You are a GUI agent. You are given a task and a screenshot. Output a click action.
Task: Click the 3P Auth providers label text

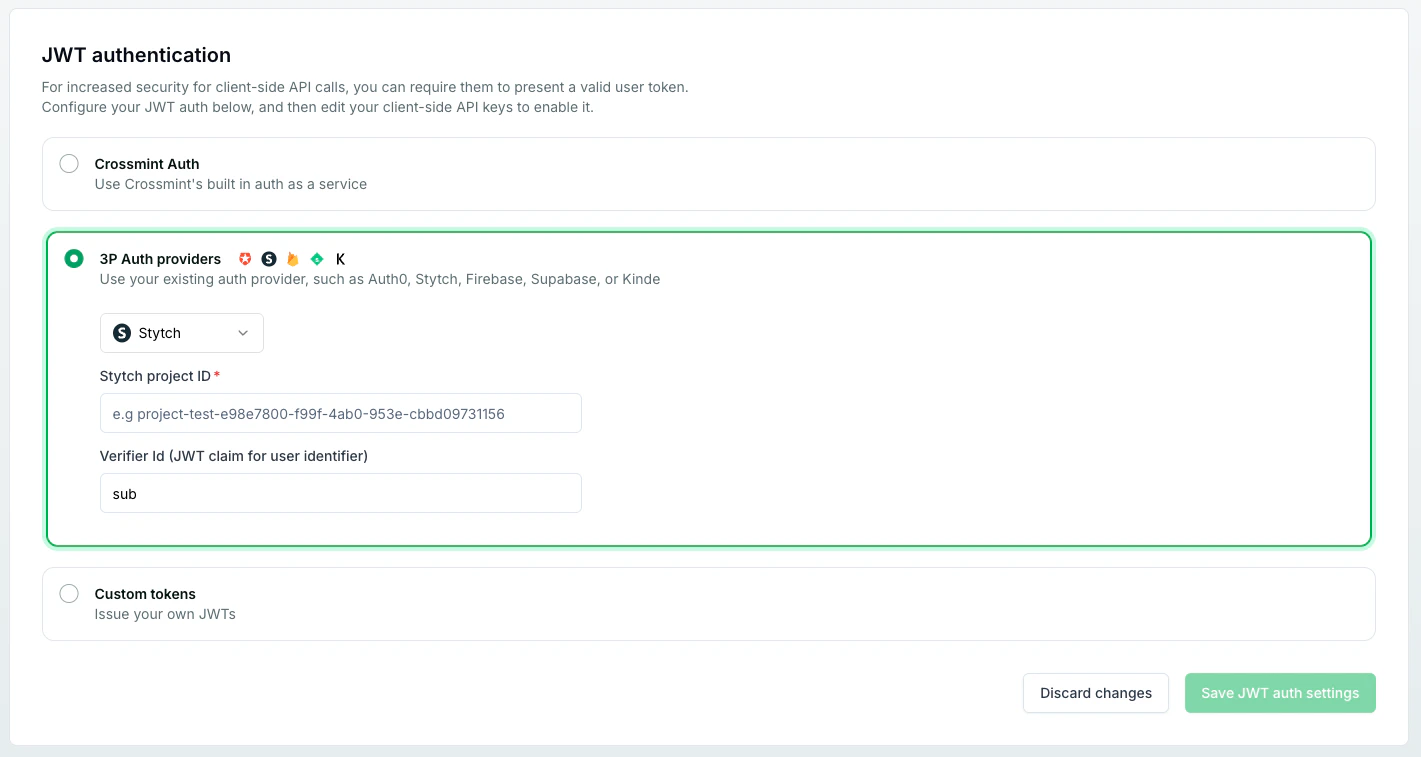(160, 258)
